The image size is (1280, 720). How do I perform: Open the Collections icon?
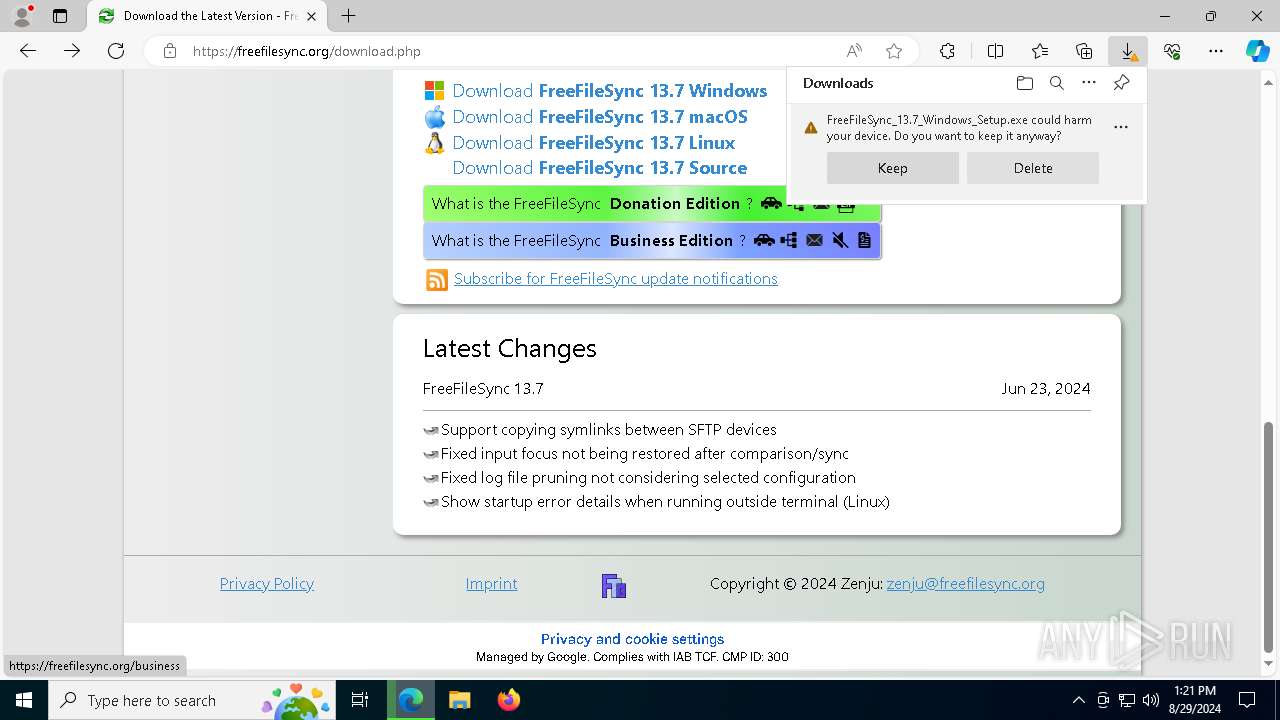1084,51
